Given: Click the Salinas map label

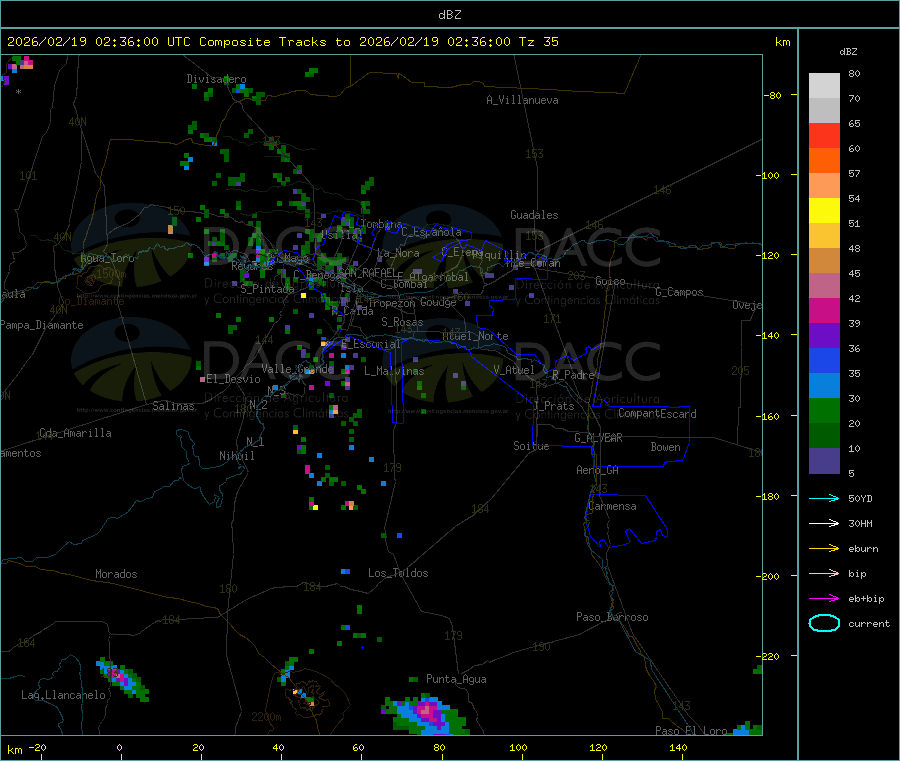Looking at the screenshot, I should click(x=173, y=406).
